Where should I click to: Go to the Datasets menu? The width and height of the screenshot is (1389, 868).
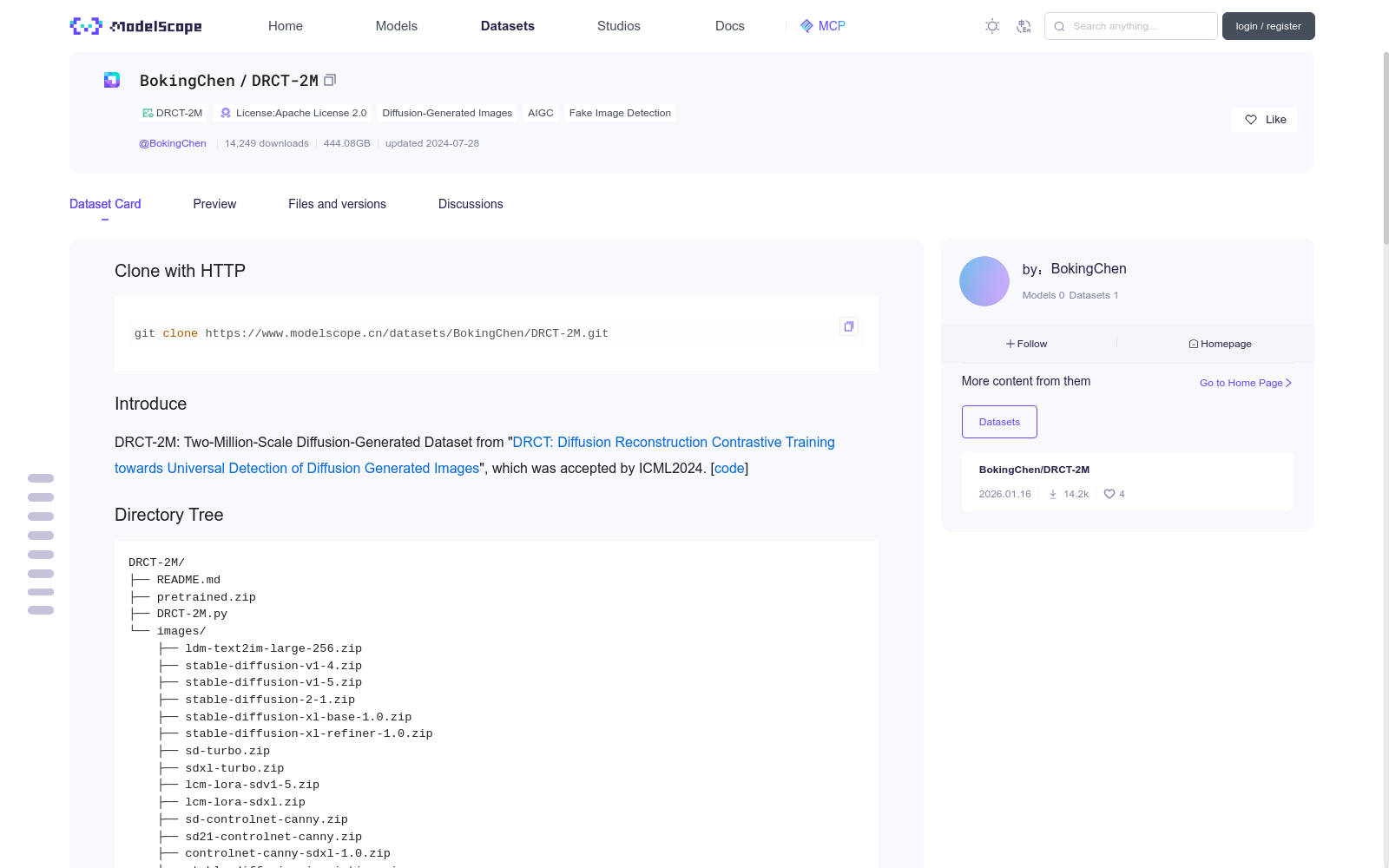pyautogui.click(x=508, y=26)
